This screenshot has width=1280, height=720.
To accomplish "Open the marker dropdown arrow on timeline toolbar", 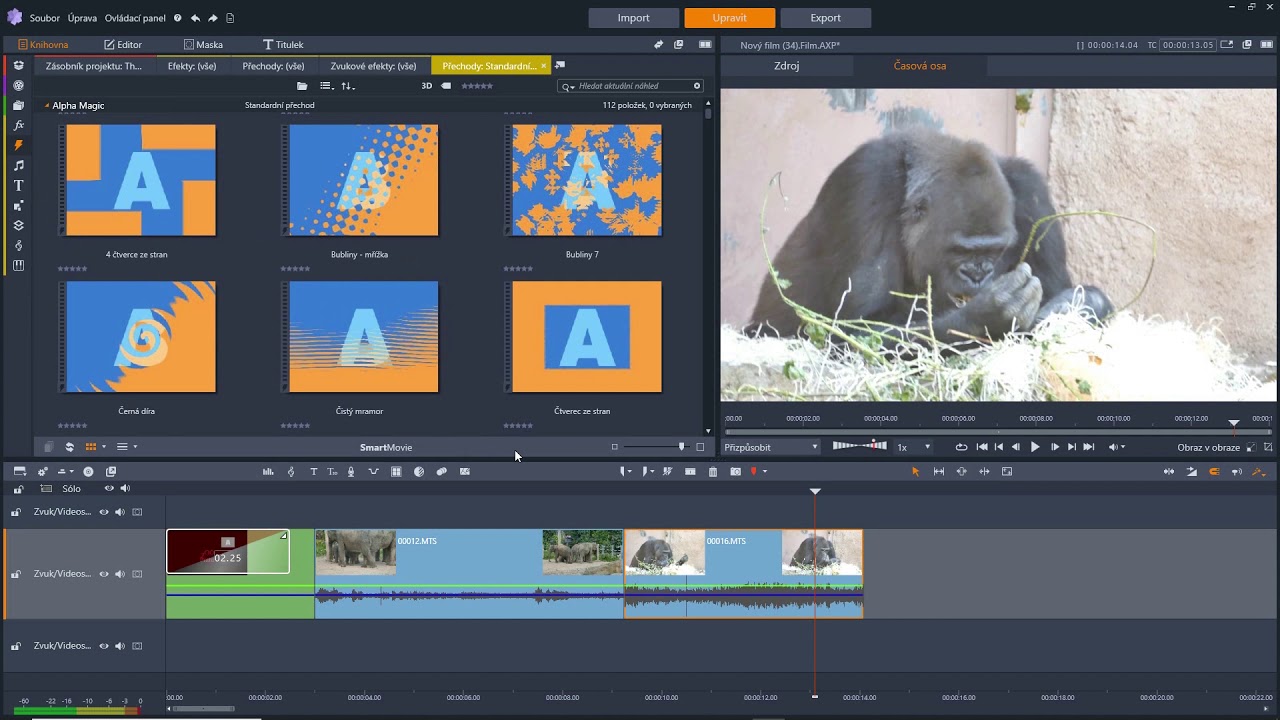I will click(x=765, y=471).
